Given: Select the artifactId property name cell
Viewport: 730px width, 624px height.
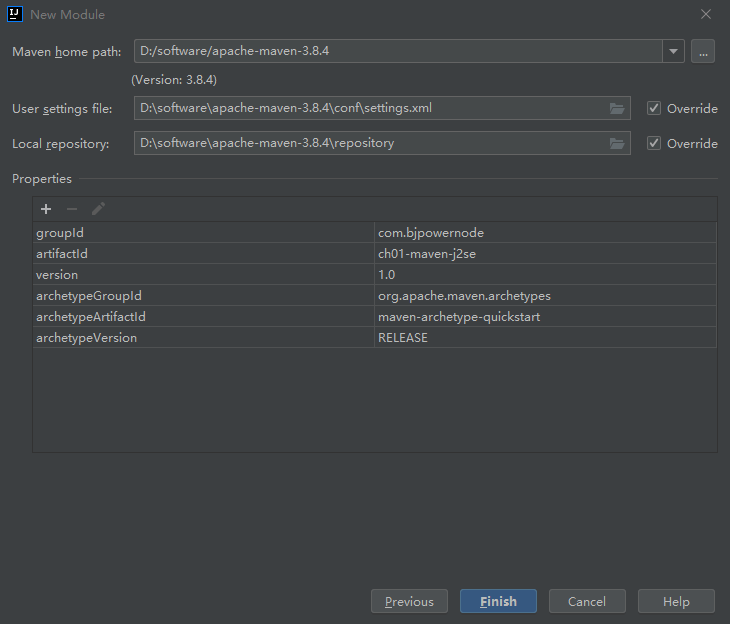Looking at the screenshot, I should click(x=203, y=253).
